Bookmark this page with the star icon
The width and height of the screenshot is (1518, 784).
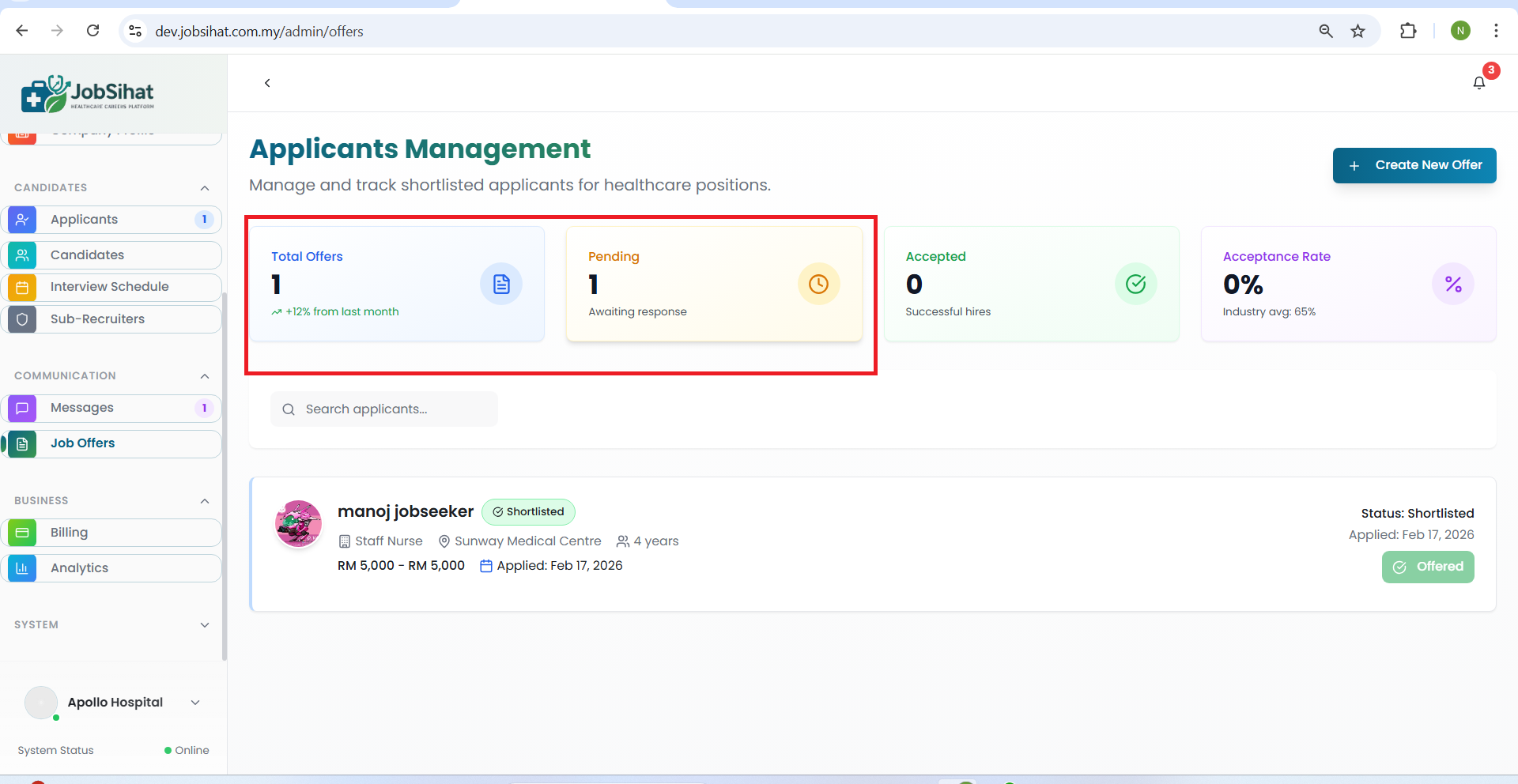[1358, 31]
